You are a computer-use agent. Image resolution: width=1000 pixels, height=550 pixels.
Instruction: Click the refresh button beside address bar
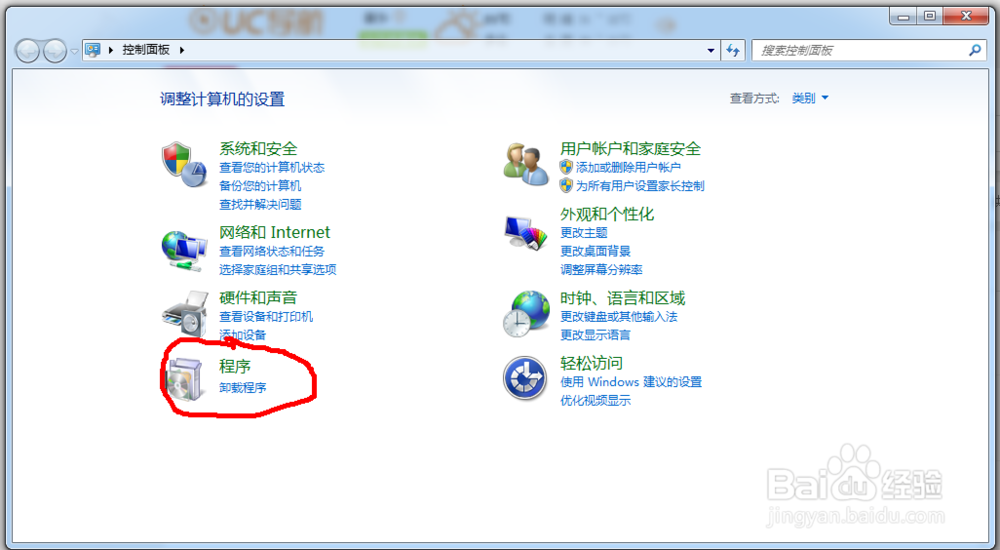pos(733,50)
